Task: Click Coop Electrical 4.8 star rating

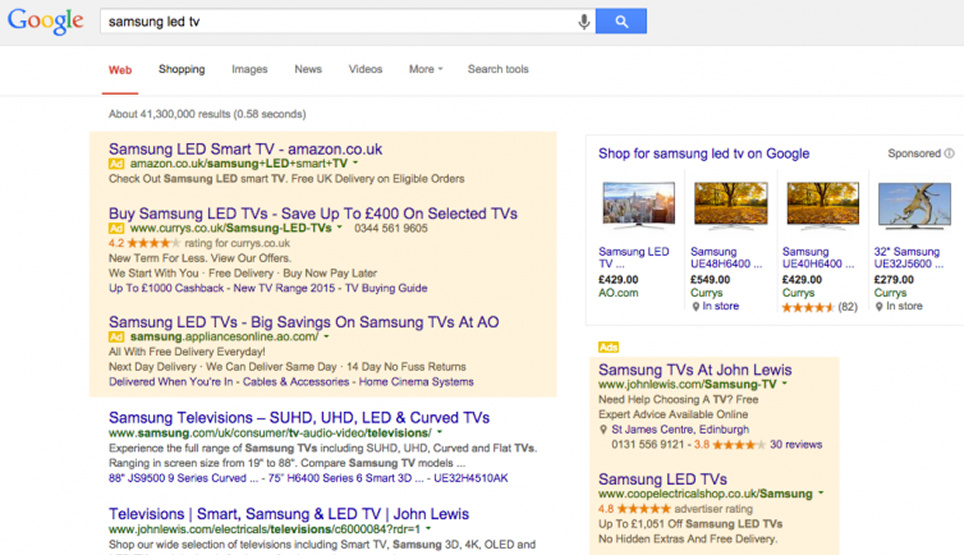Action: point(643,509)
